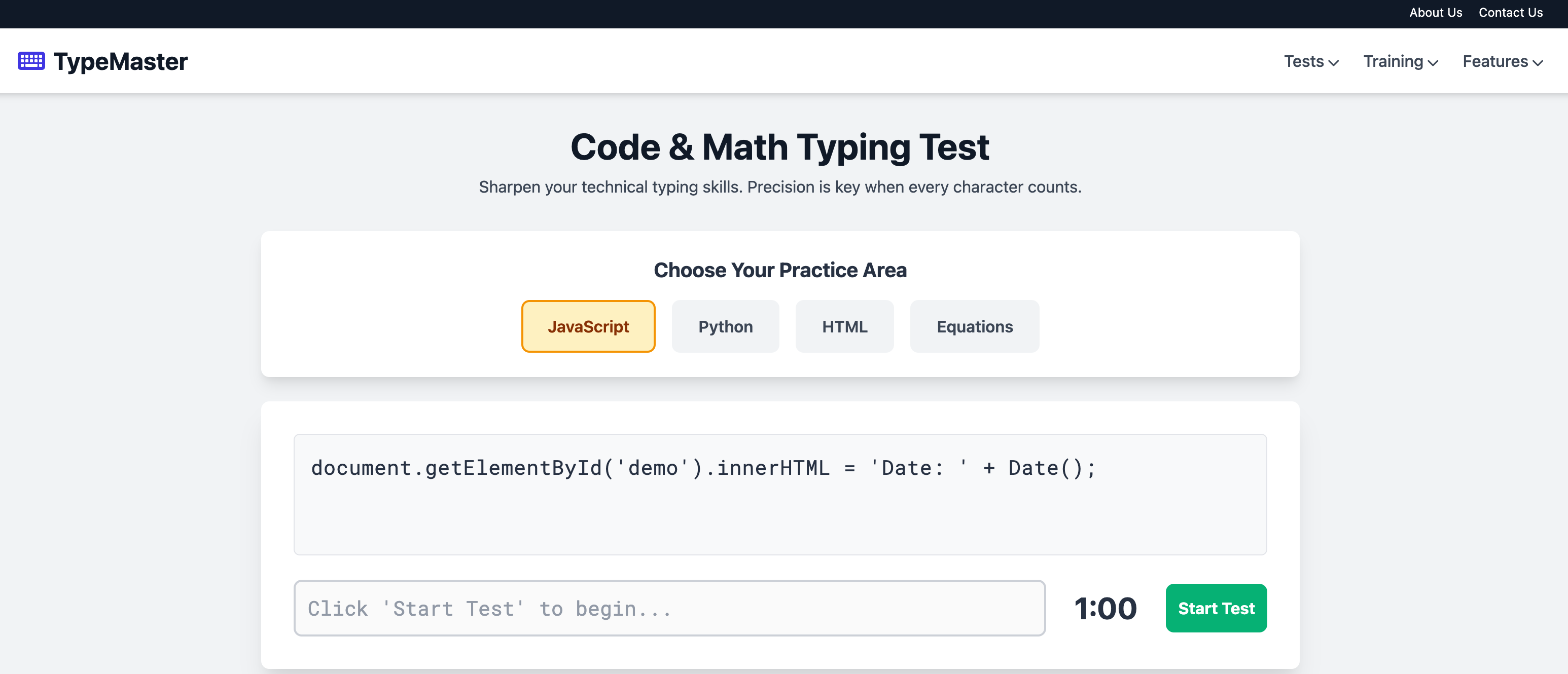Navigate to About Us

point(1435,12)
